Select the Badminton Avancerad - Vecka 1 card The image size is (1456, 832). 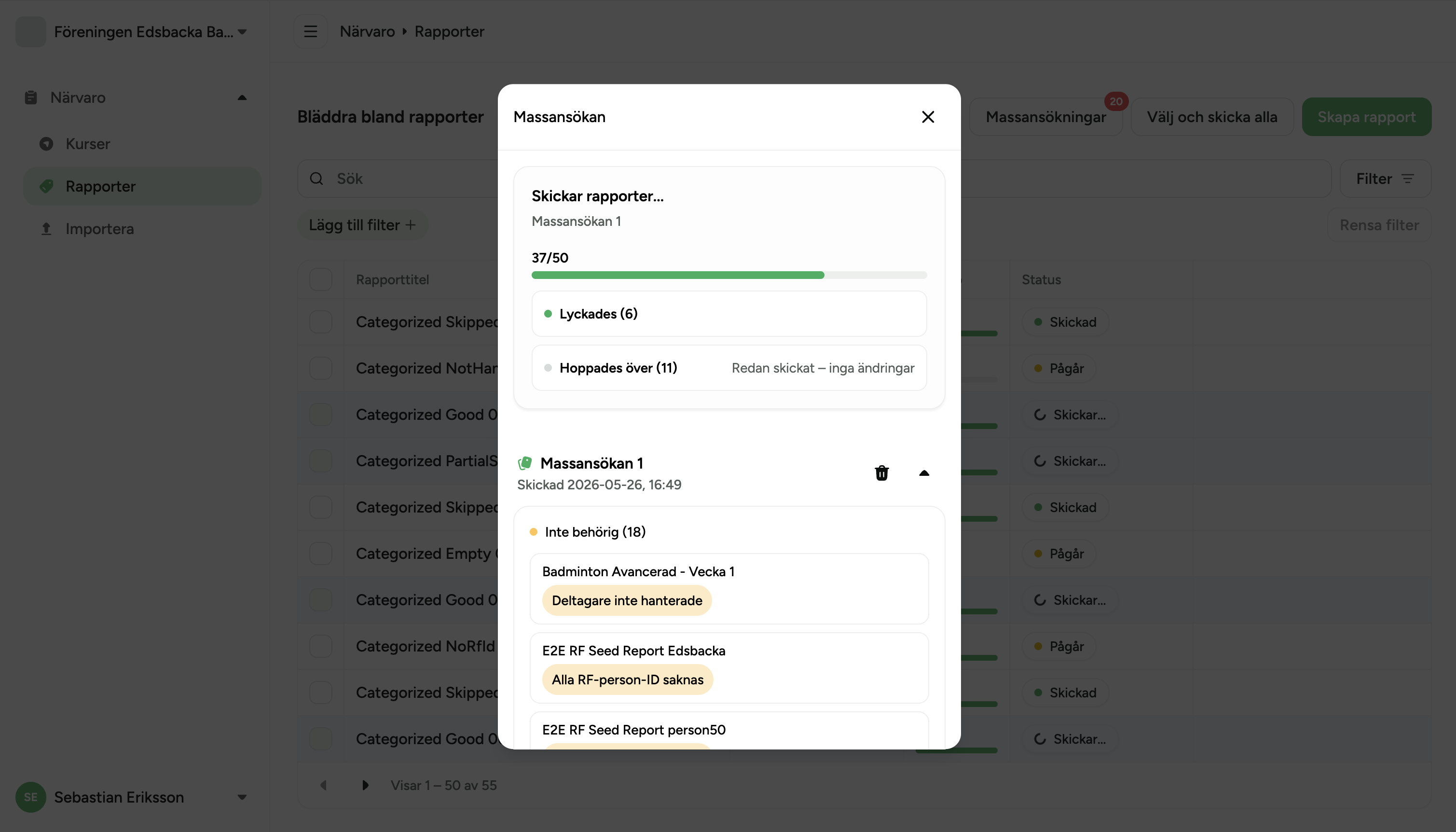point(729,589)
